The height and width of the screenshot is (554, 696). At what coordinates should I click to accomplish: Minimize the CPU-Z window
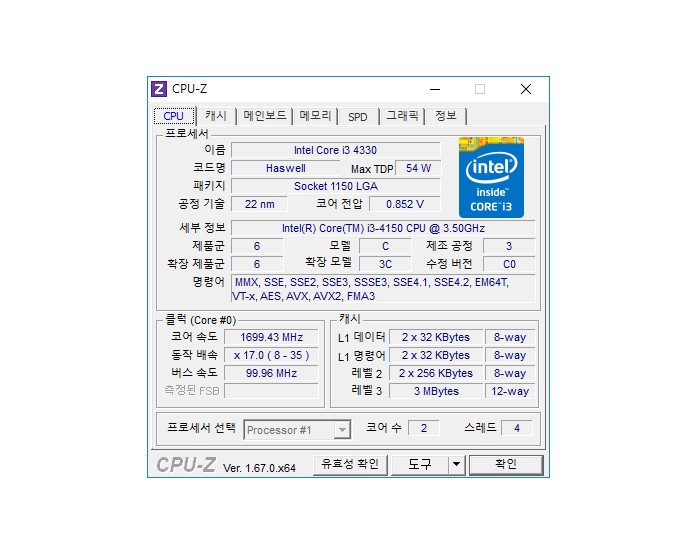[x=435, y=89]
